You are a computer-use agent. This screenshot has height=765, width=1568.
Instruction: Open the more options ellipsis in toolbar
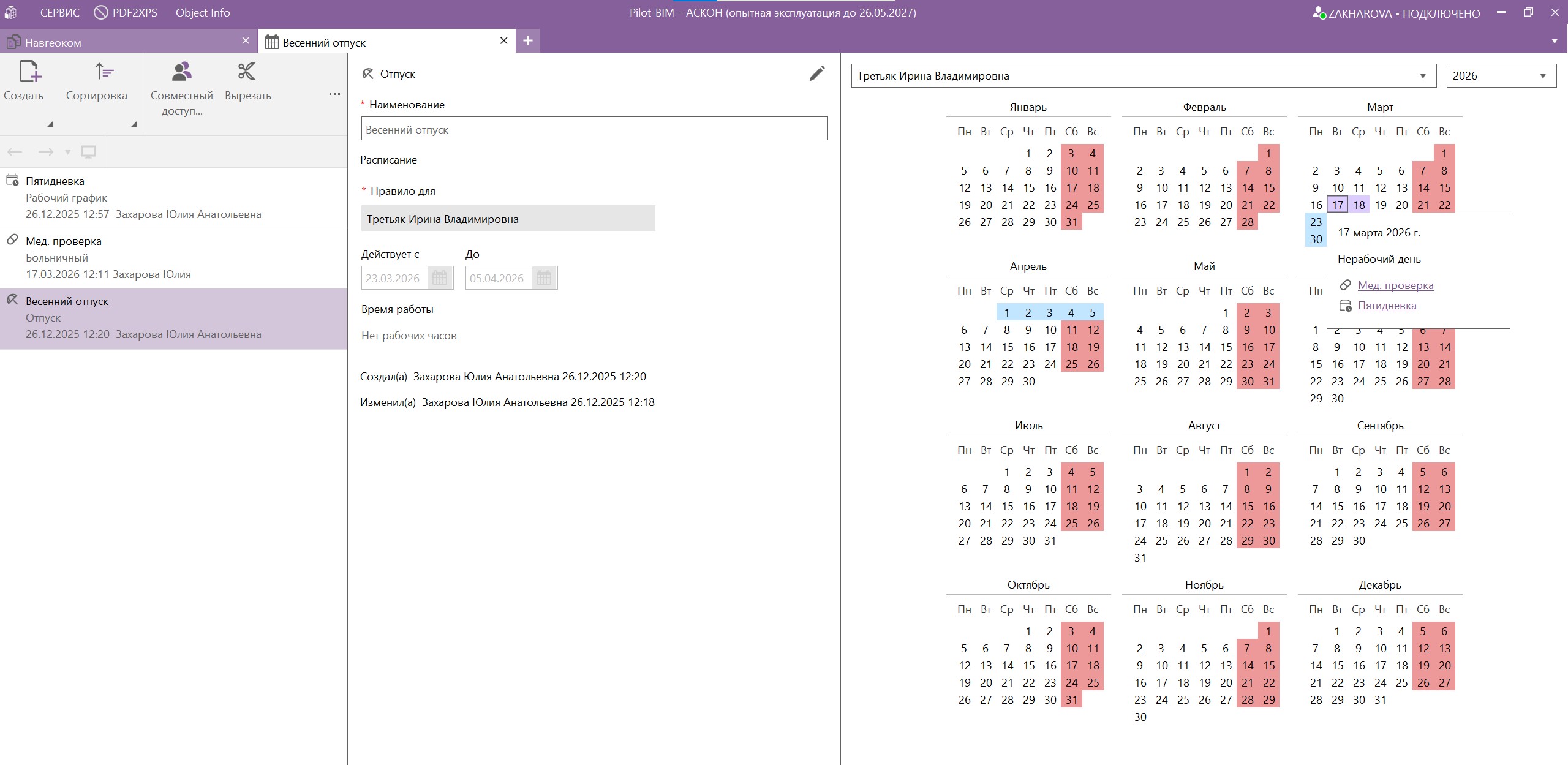coord(334,94)
